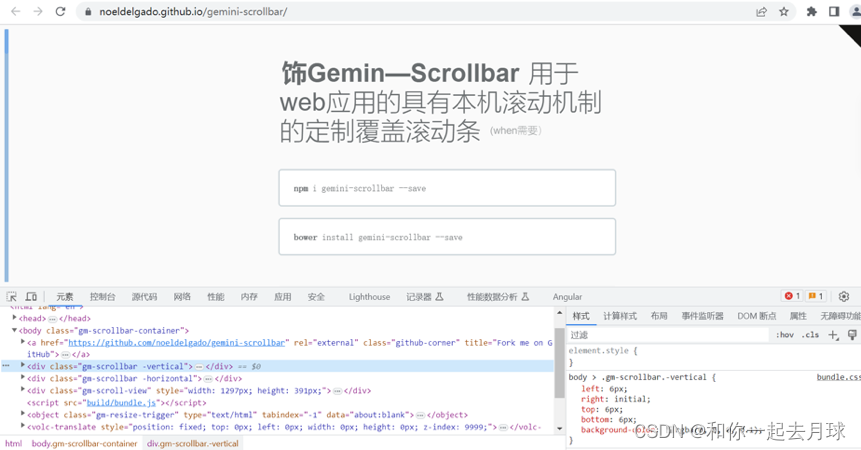Open the 性能数据分析 tab
The image size is (861, 450).
(497, 297)
